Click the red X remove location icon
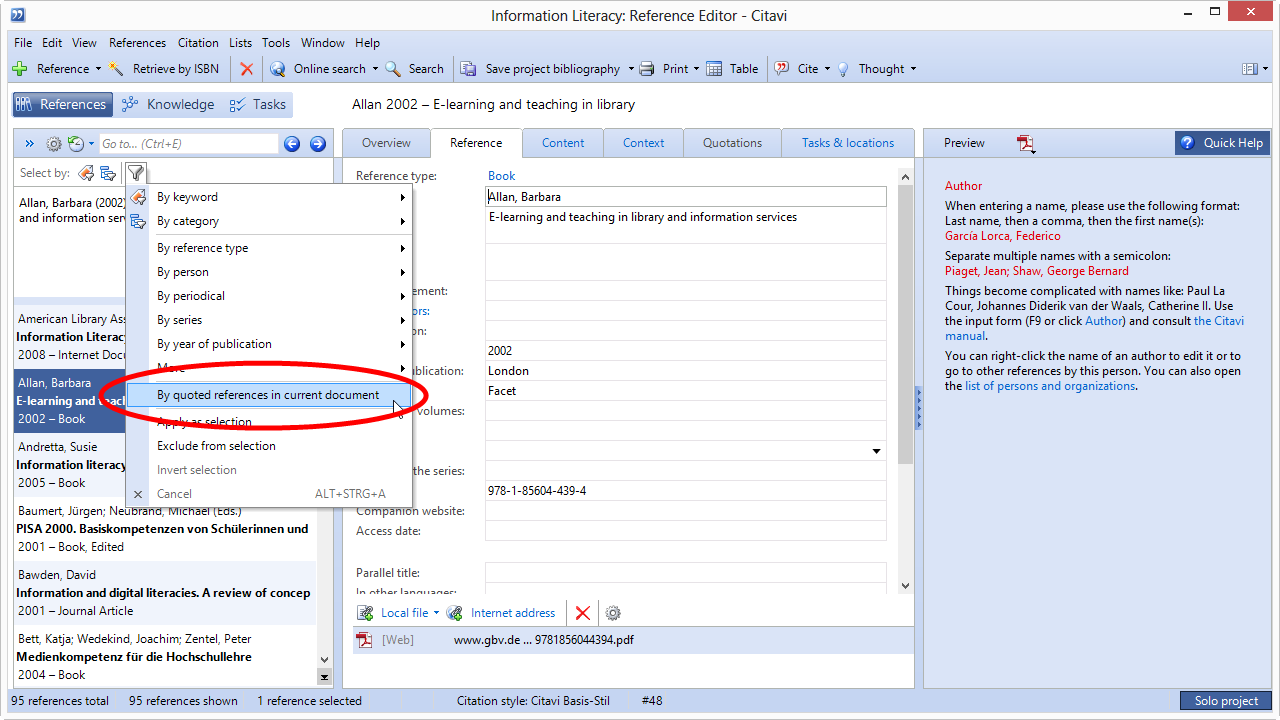The width and height of the screenshot is (1280, 720). coord(583,613)
